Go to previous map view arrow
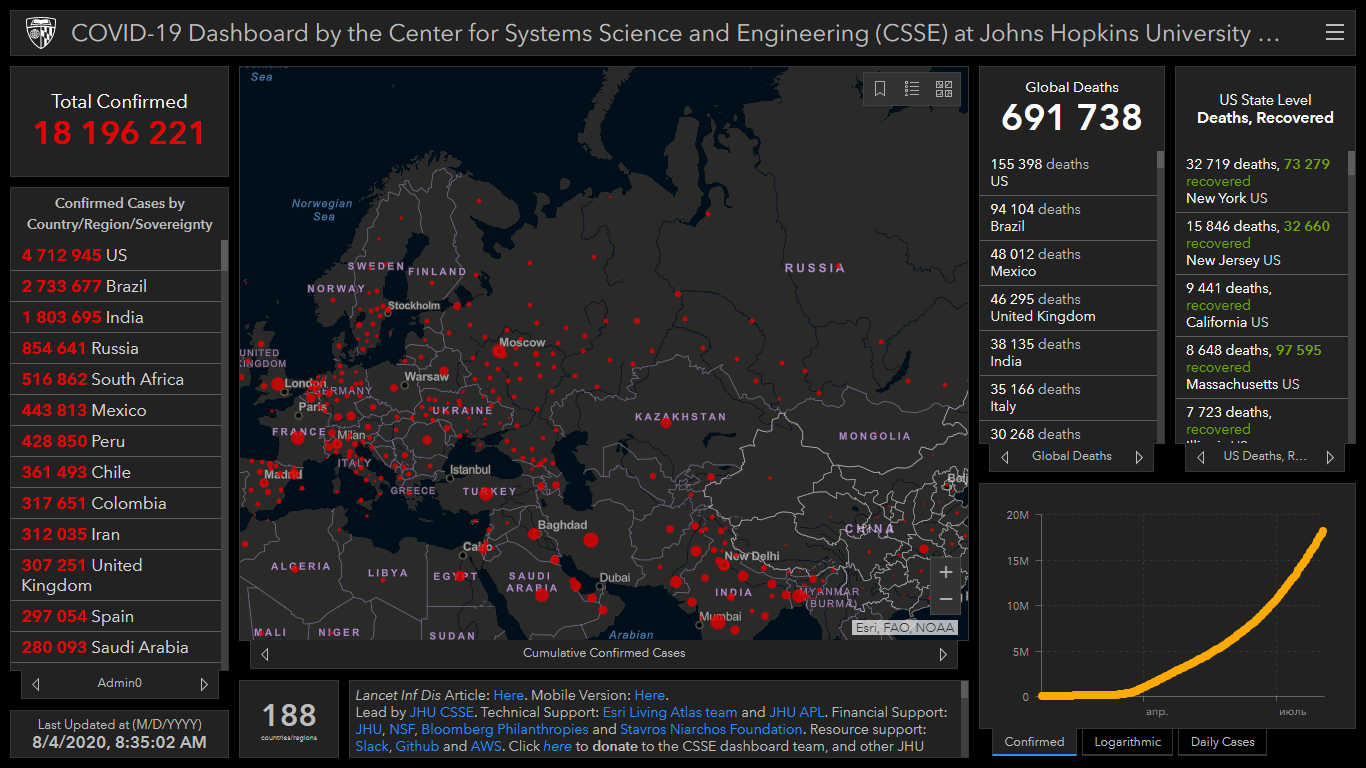The width and height of the screenshot is (1366, 768). pyautogui.click(x=265, y=654)
